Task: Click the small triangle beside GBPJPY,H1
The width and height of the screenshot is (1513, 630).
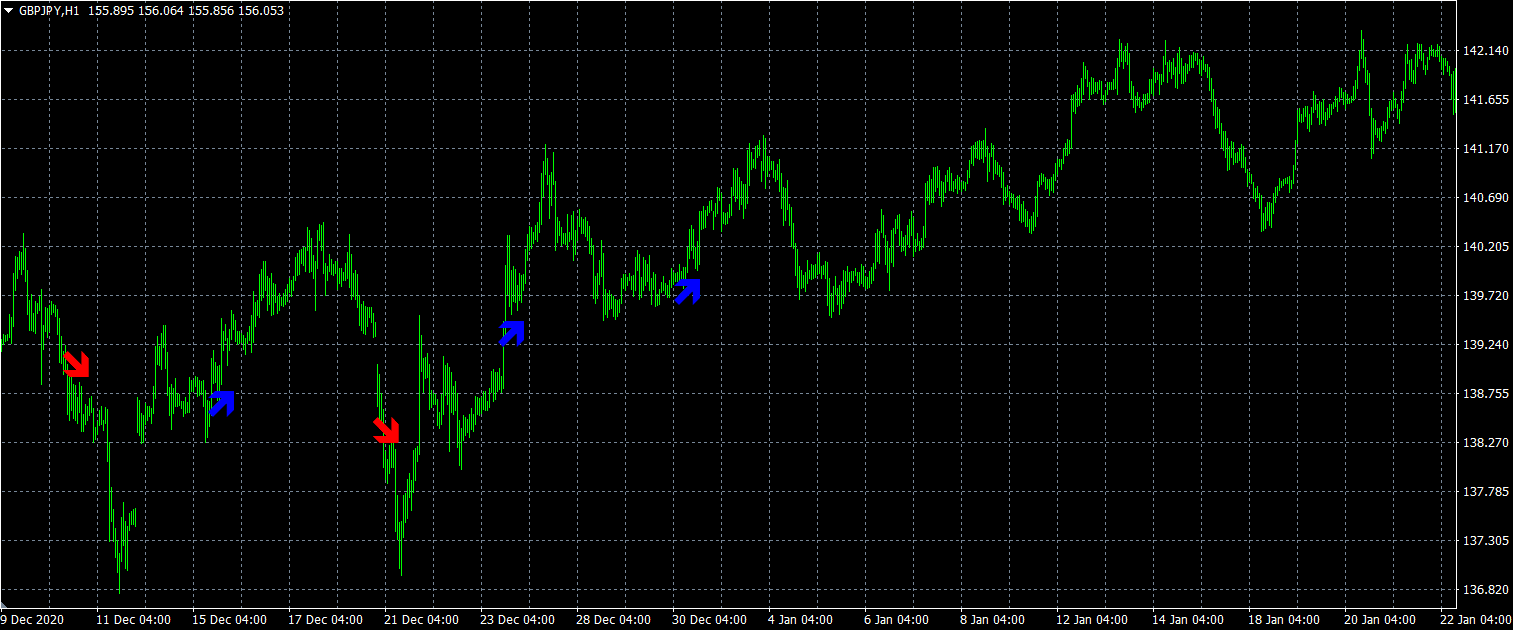Action: tap(9, 11)
